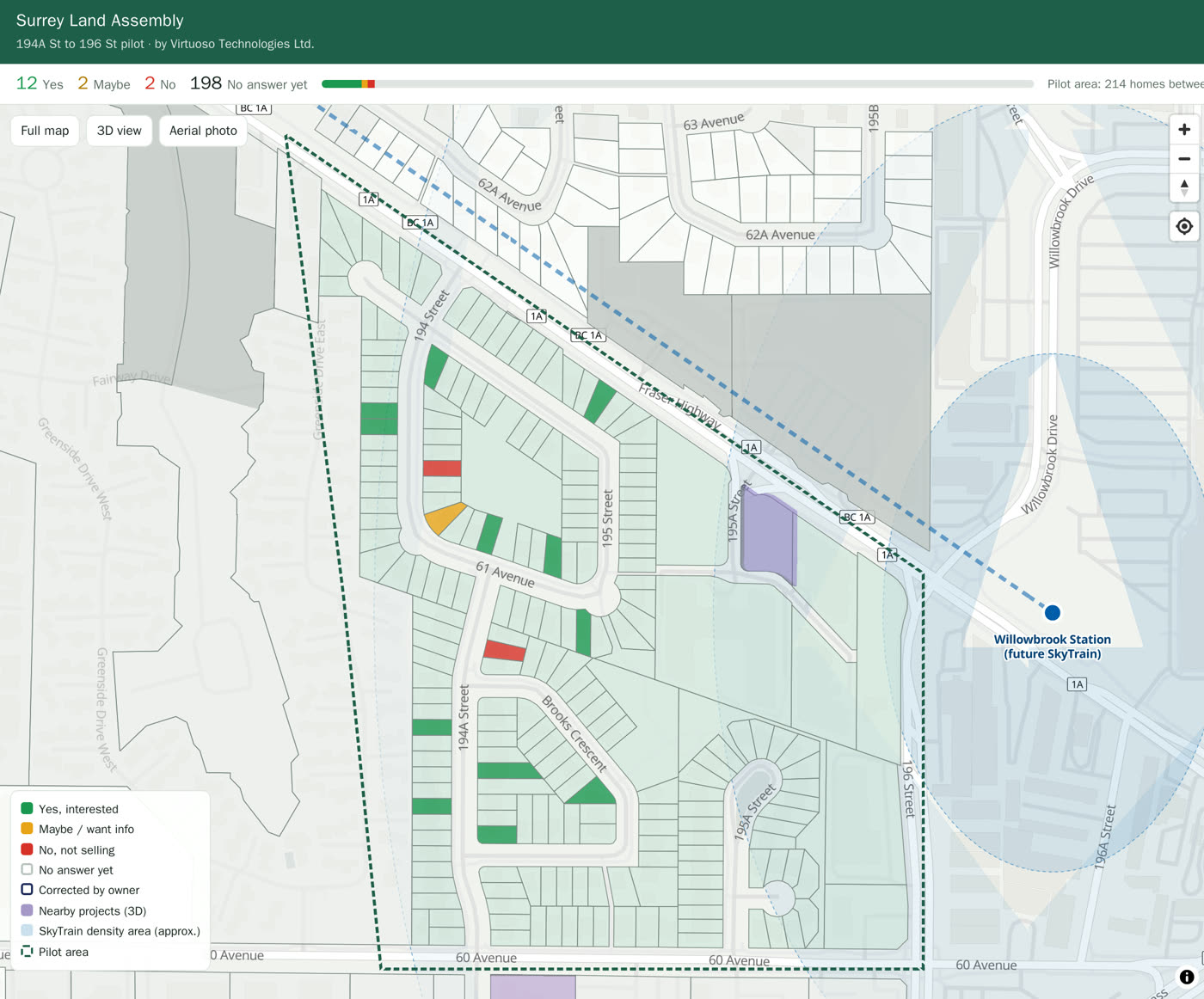The height and width of the screenshot is (999, 1204).
Task: Click the 1A shield below Willowbrook Station
Action: point(1077,684)
